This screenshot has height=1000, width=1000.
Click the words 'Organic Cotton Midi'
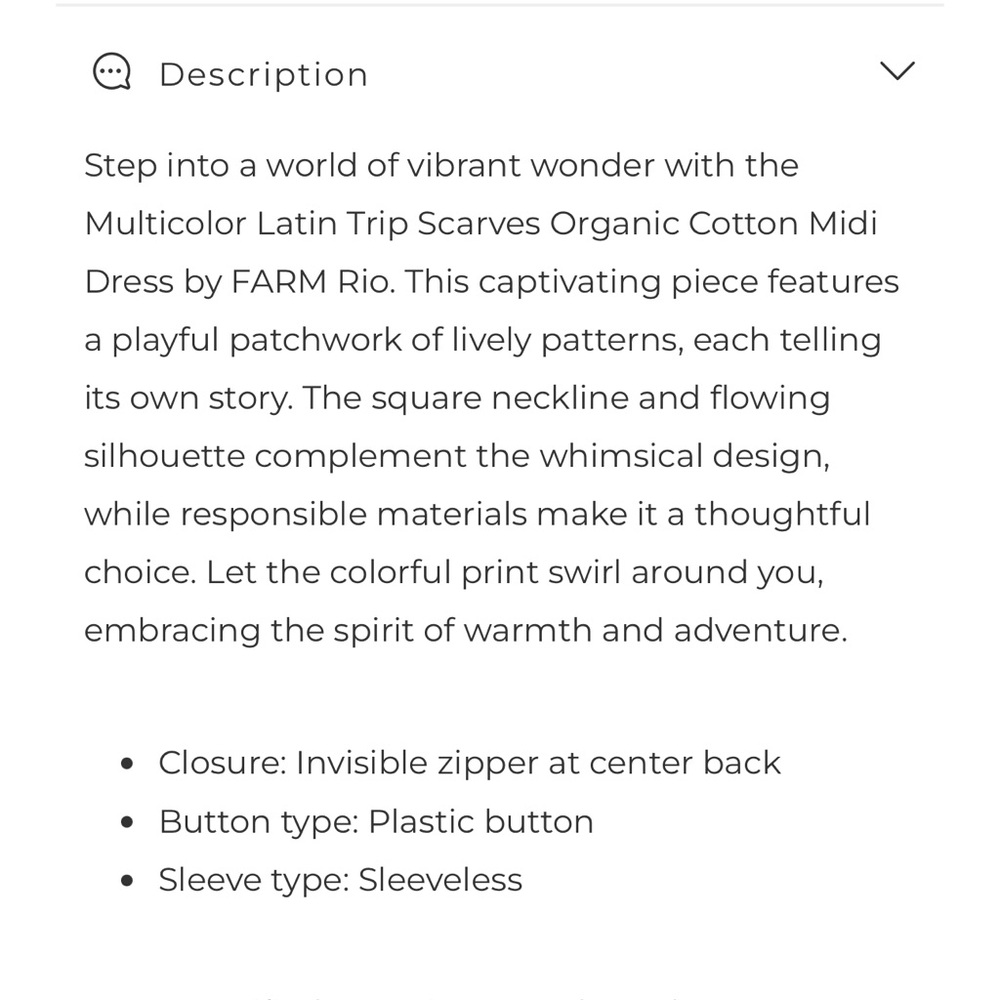(x=713, y=223)
